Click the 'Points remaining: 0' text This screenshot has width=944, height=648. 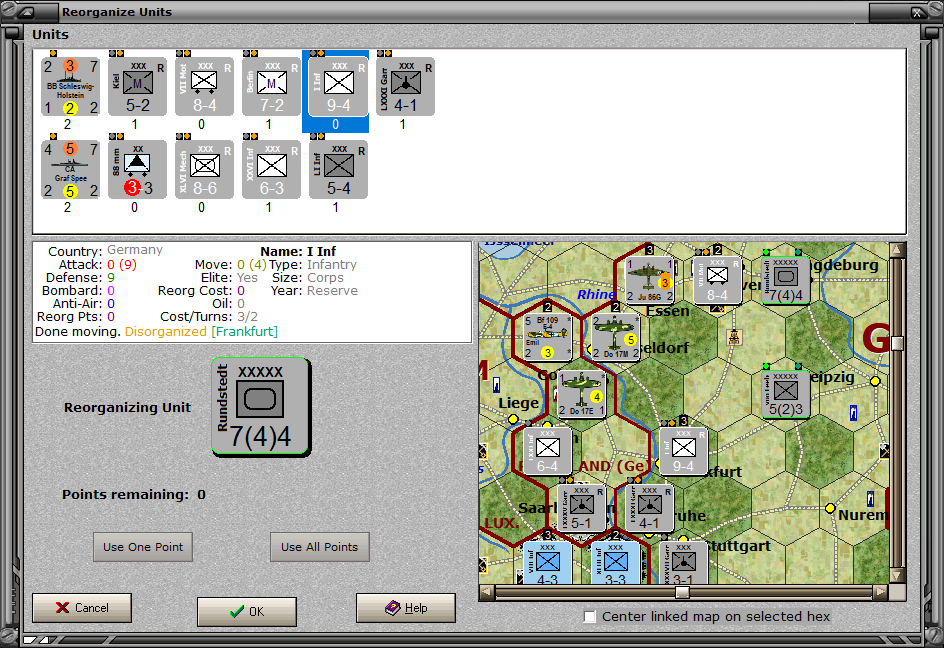(x=134, y=494)
